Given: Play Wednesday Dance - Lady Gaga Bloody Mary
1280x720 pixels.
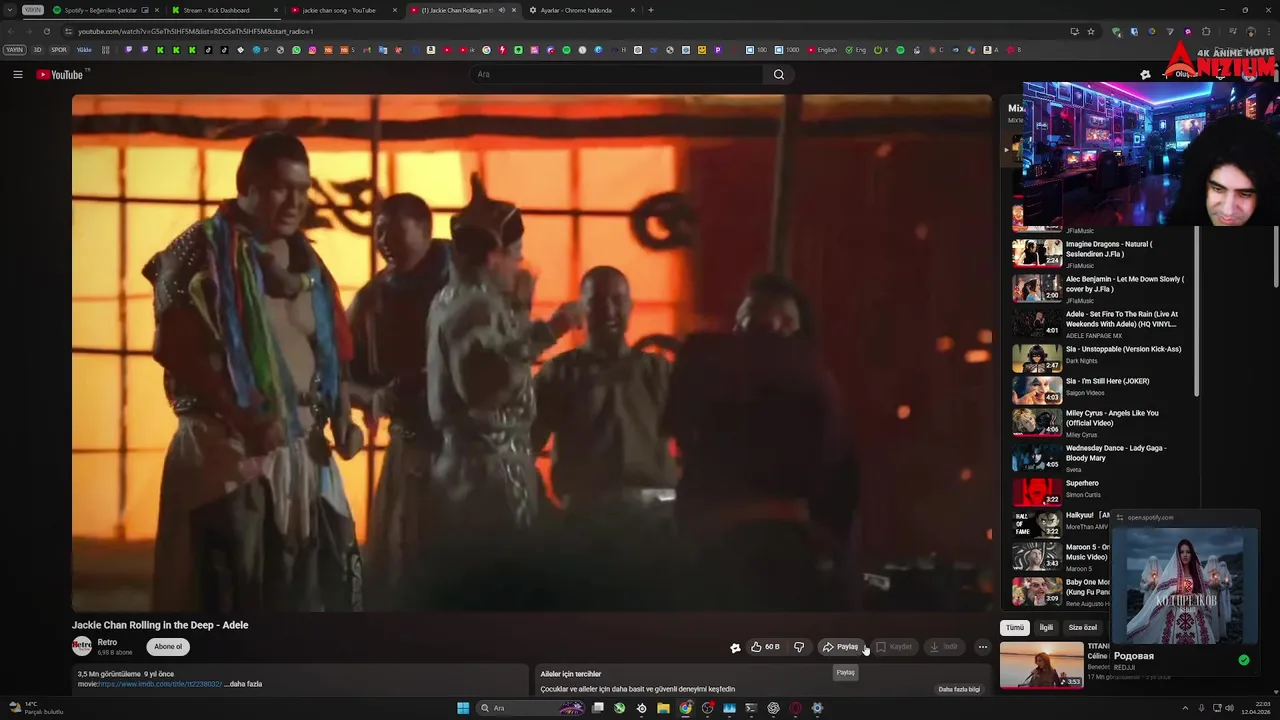Looking at the screenshot, I should 1098,457.
